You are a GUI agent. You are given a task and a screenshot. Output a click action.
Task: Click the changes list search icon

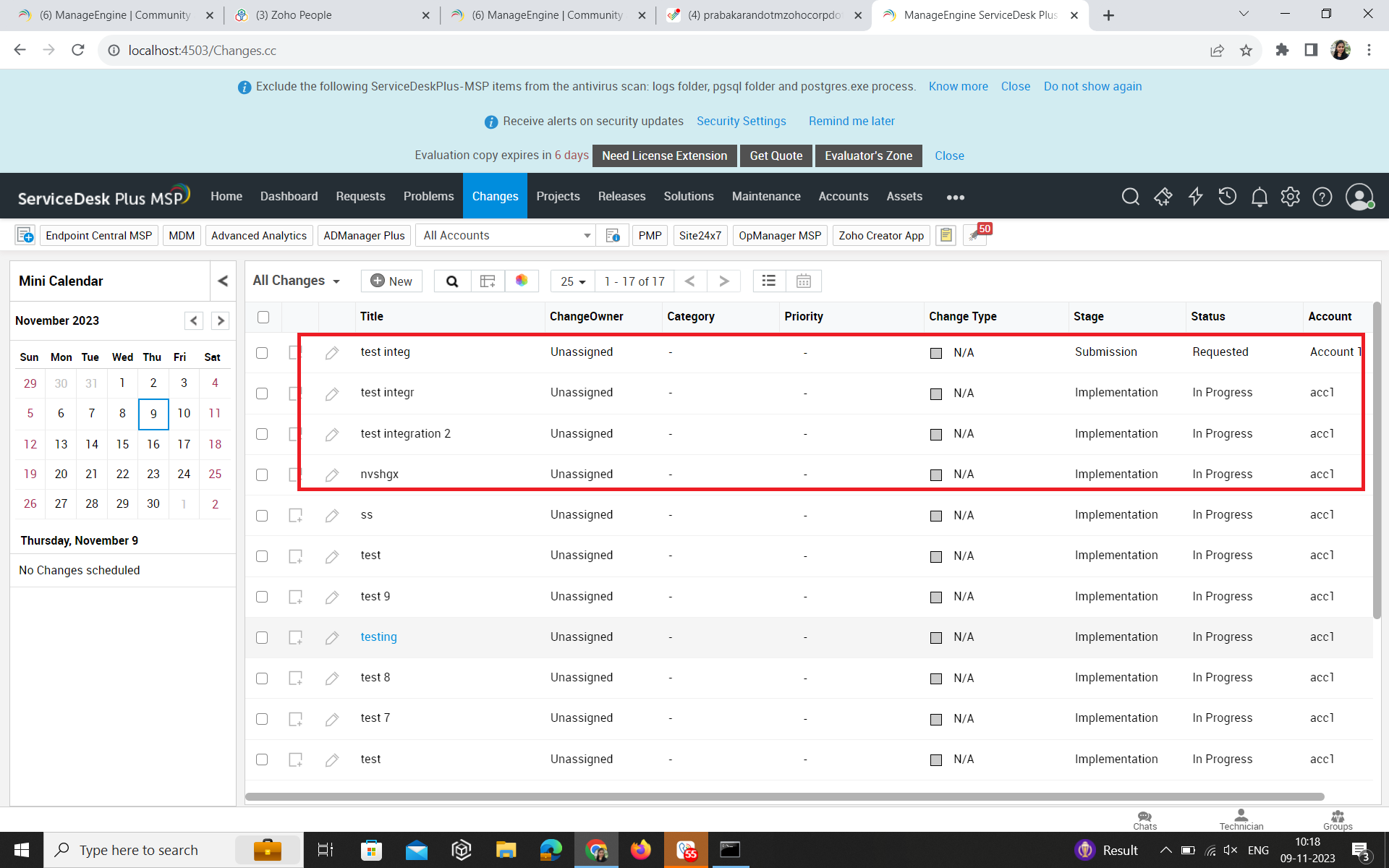point(452,281)
